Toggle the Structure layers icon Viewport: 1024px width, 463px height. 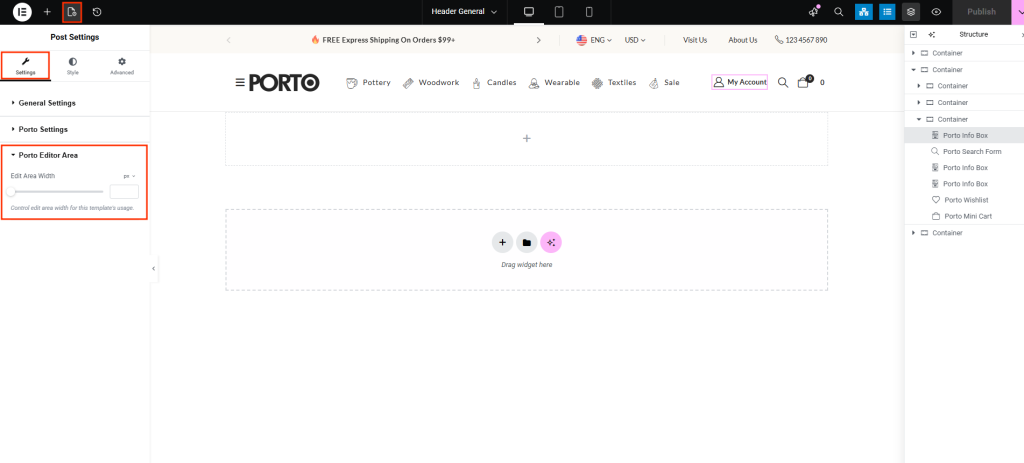[911, 12]
